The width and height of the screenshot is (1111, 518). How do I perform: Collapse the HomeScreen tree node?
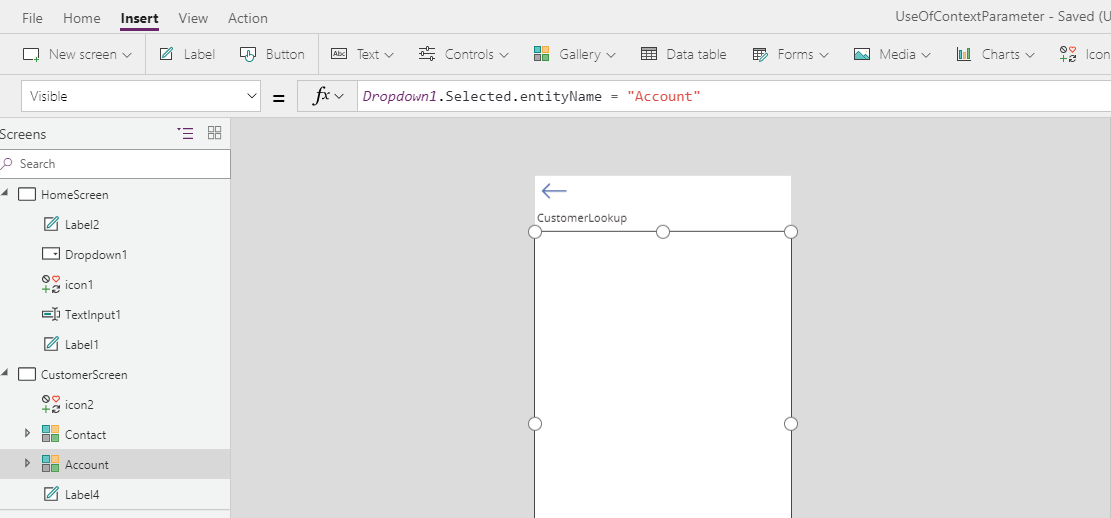(x=6, y=194)
